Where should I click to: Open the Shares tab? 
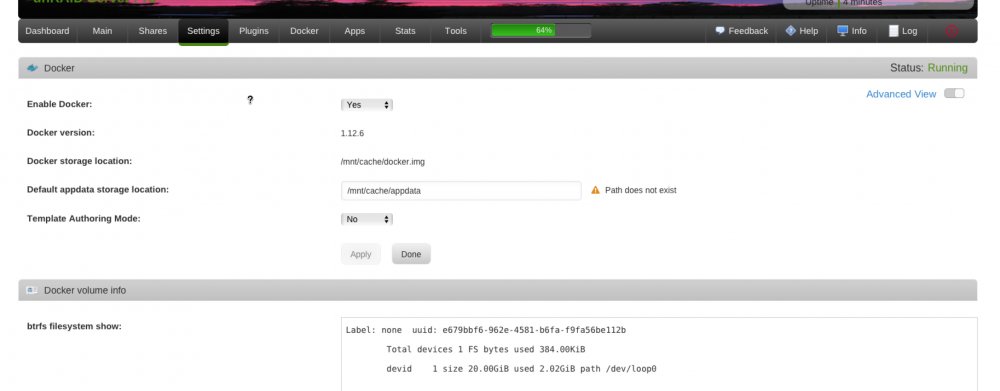click(152, 31)
